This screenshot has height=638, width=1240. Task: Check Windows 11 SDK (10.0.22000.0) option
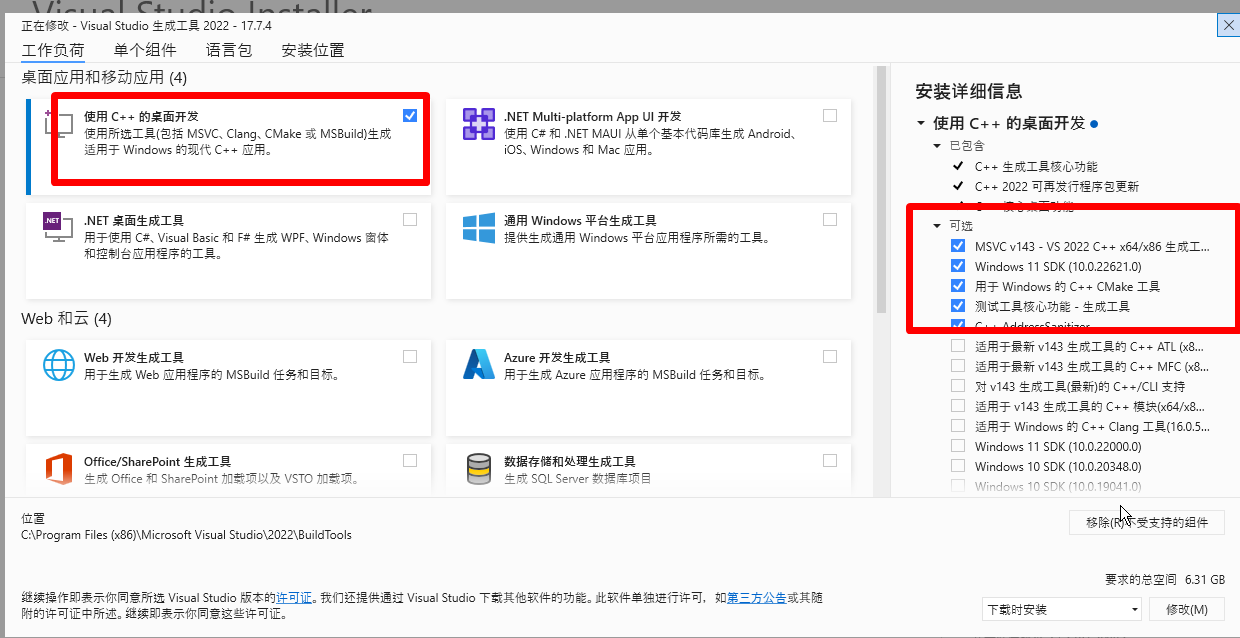pos(958,446)
